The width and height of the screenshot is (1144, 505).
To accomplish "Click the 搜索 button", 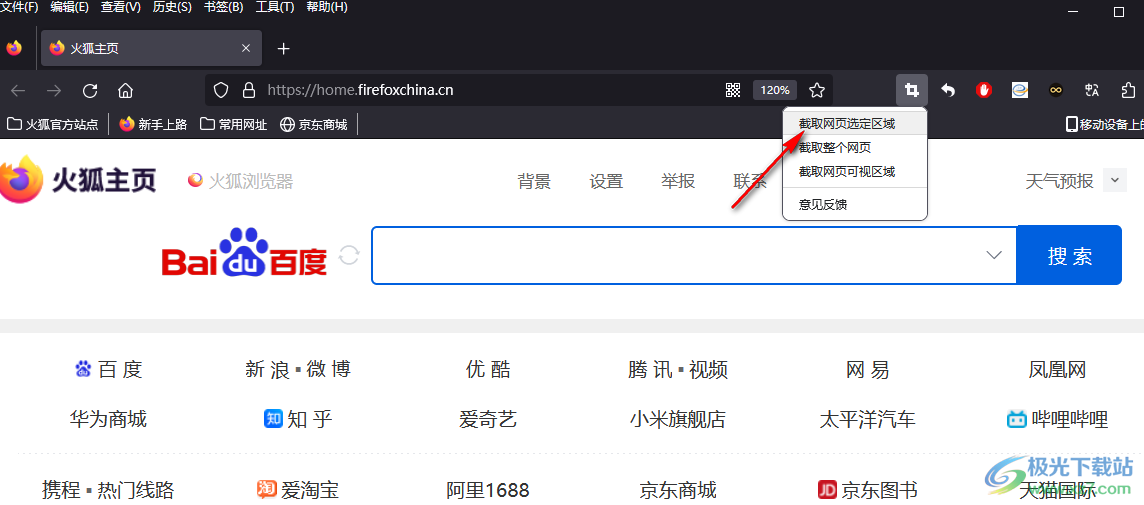I will click(1069, 255).
